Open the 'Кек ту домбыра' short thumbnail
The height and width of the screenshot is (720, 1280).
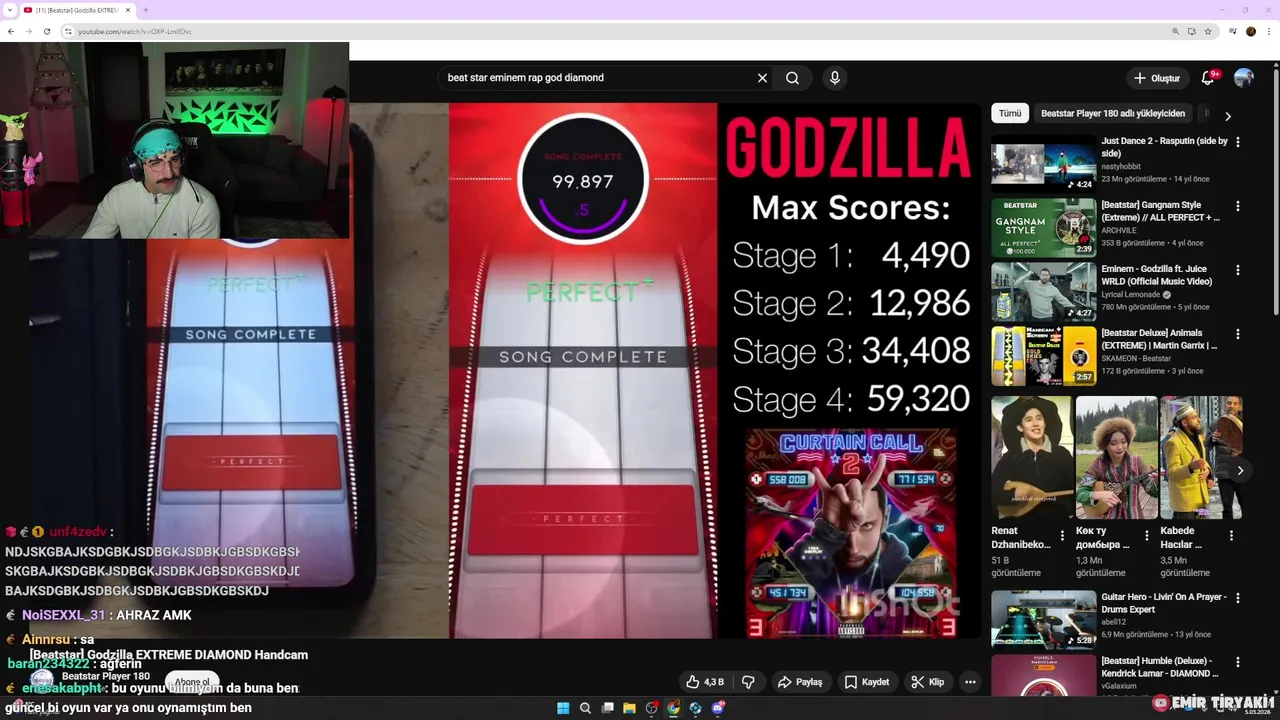click(1116, 457)
